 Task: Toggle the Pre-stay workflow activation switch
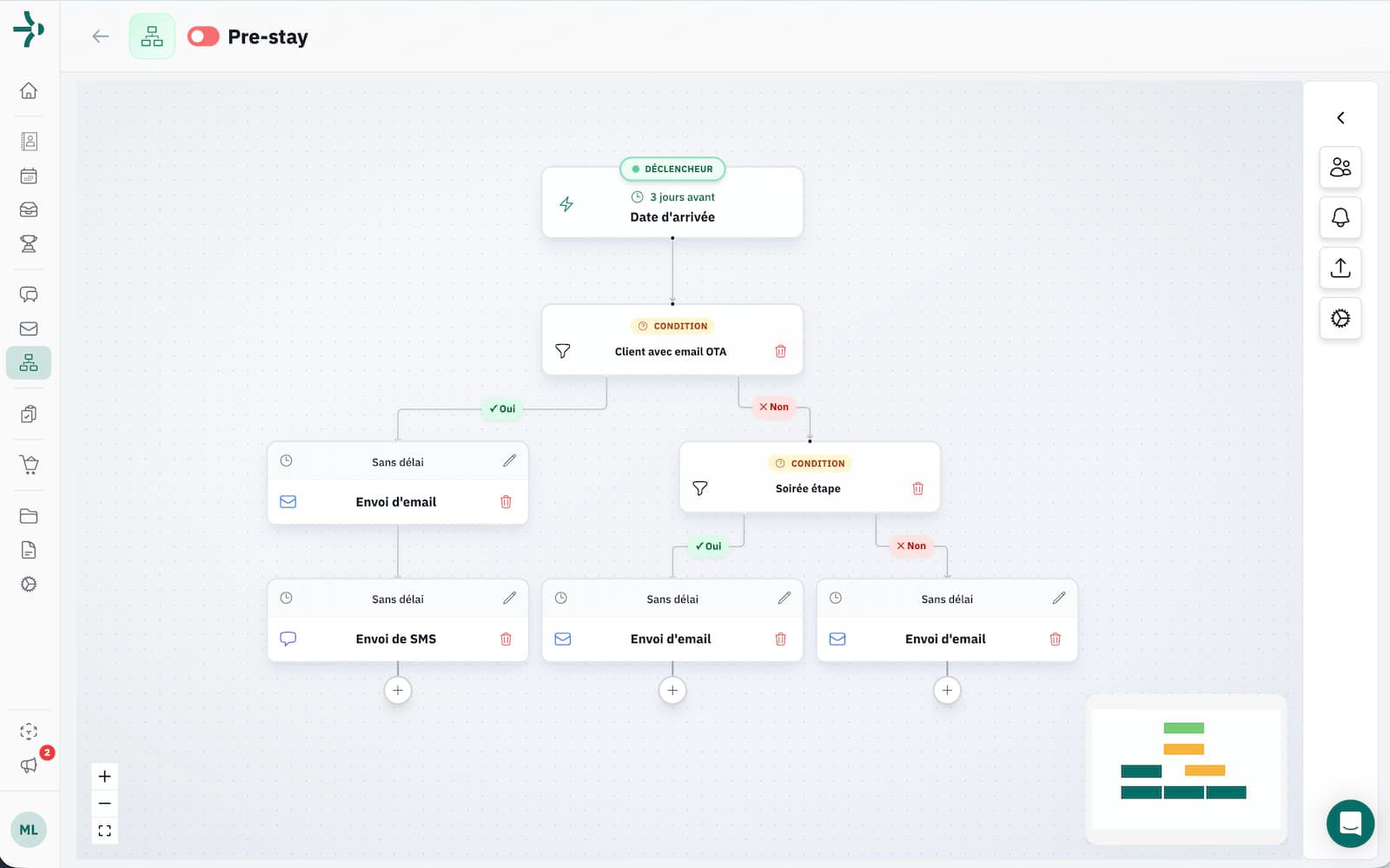click(203, 36)
